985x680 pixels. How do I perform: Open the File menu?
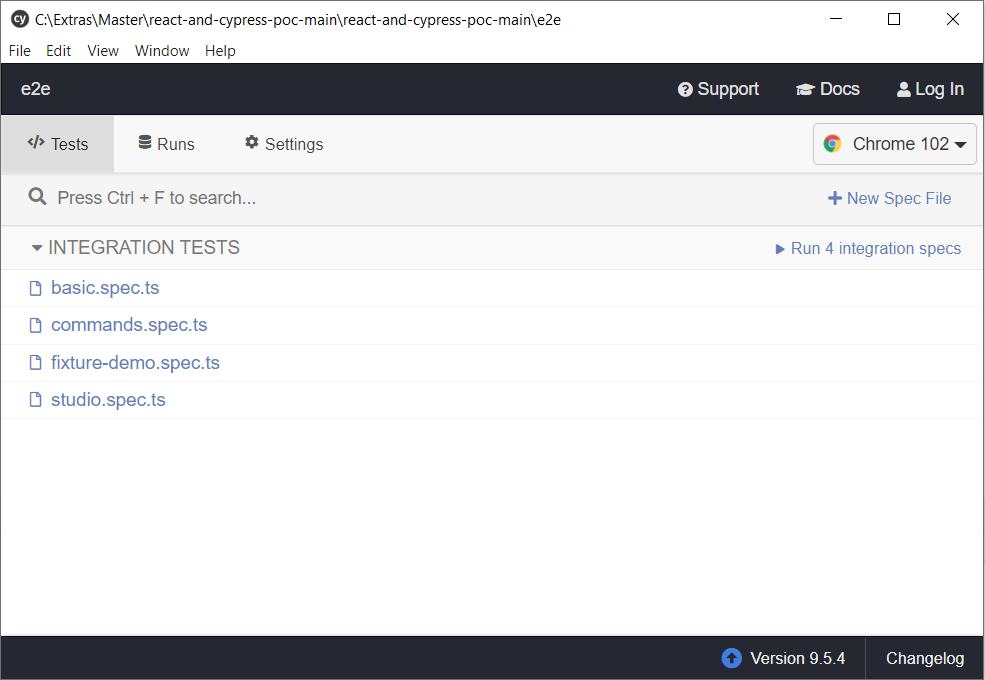[x=19, y=50]
